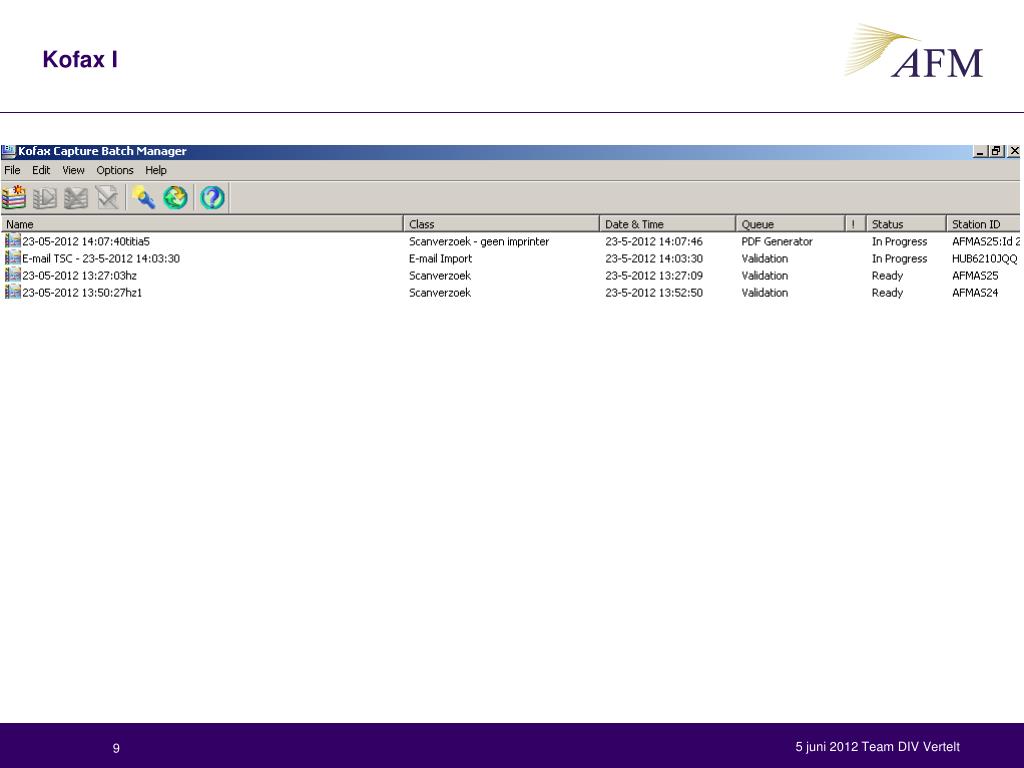Click 'In Progress' status of the titia5 batch
This screenshot has height=768, width=1024.
pyautogui.click(x=899, y=242)
